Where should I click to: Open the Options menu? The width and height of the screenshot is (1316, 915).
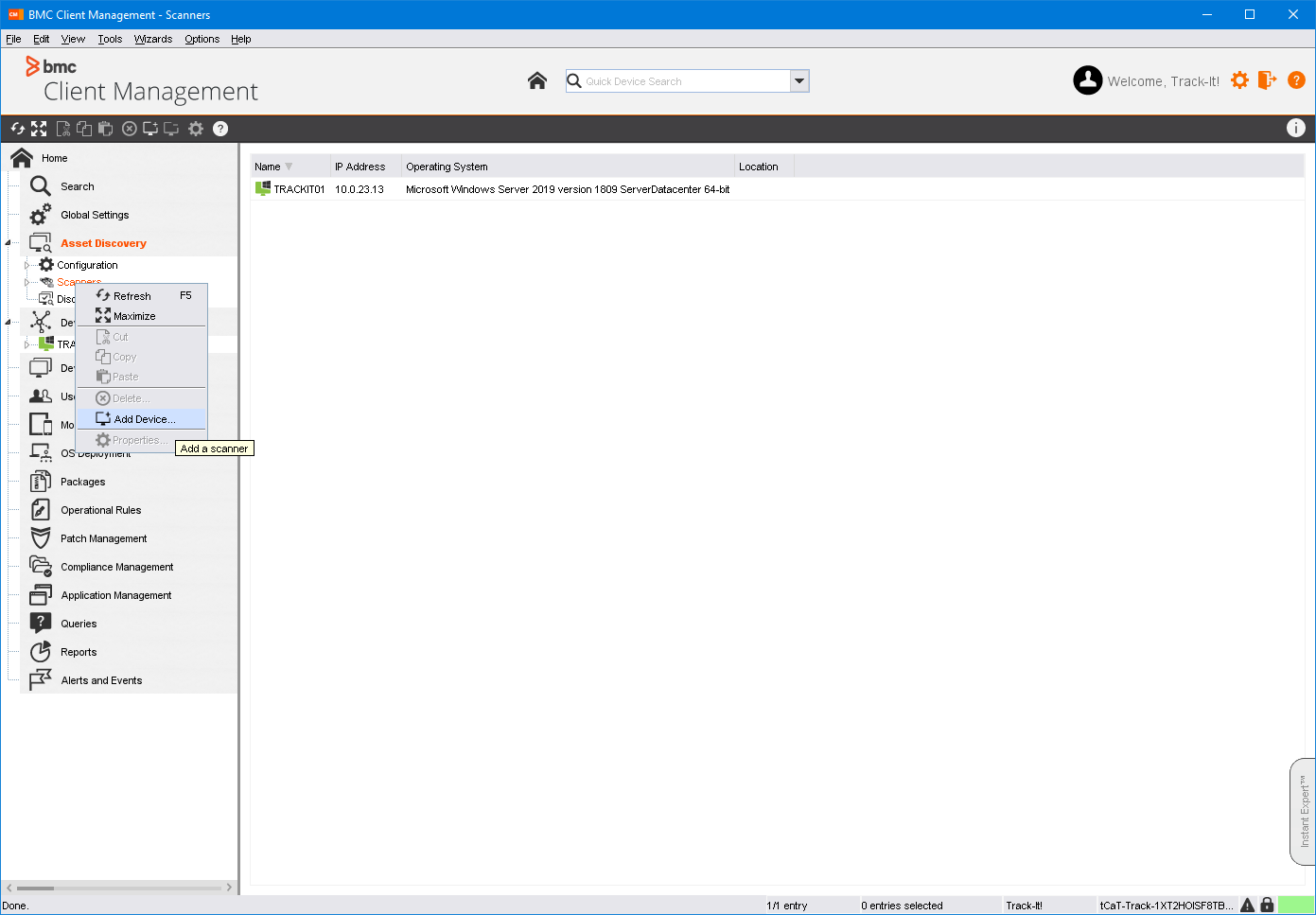(x=202, y=39)
